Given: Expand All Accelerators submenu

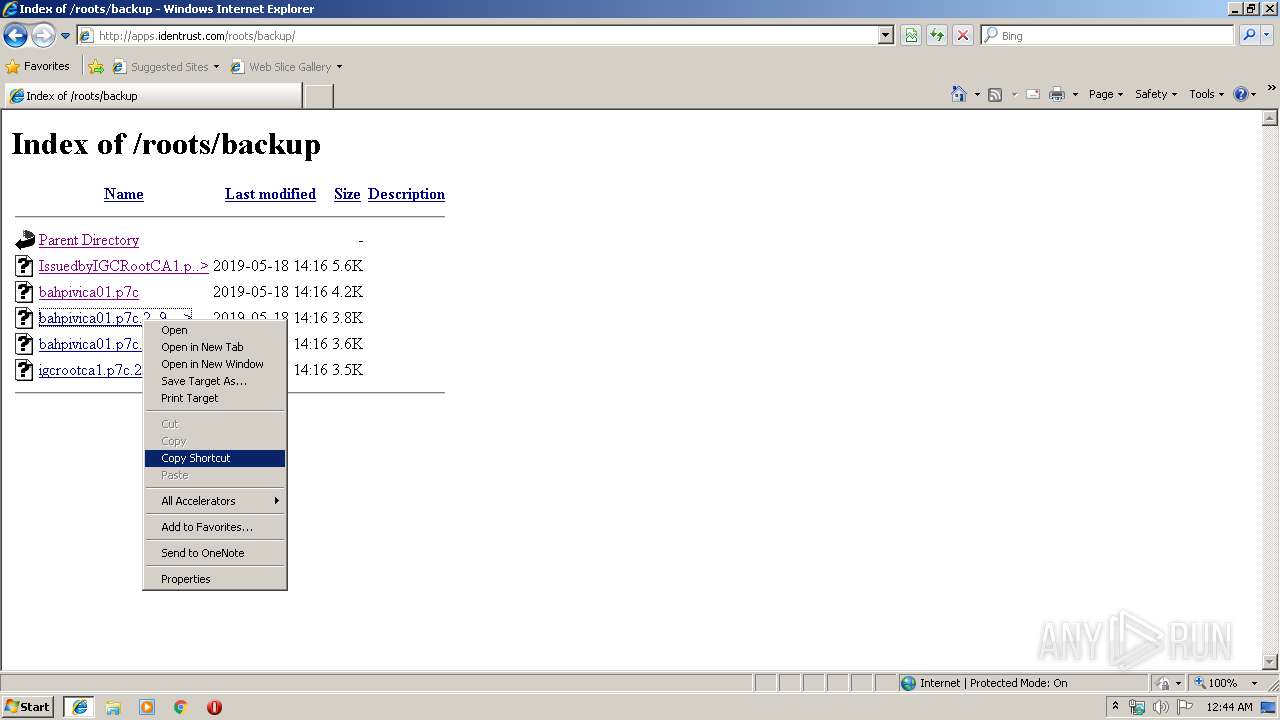Looking at the screenshot, I should pos(215,501).
